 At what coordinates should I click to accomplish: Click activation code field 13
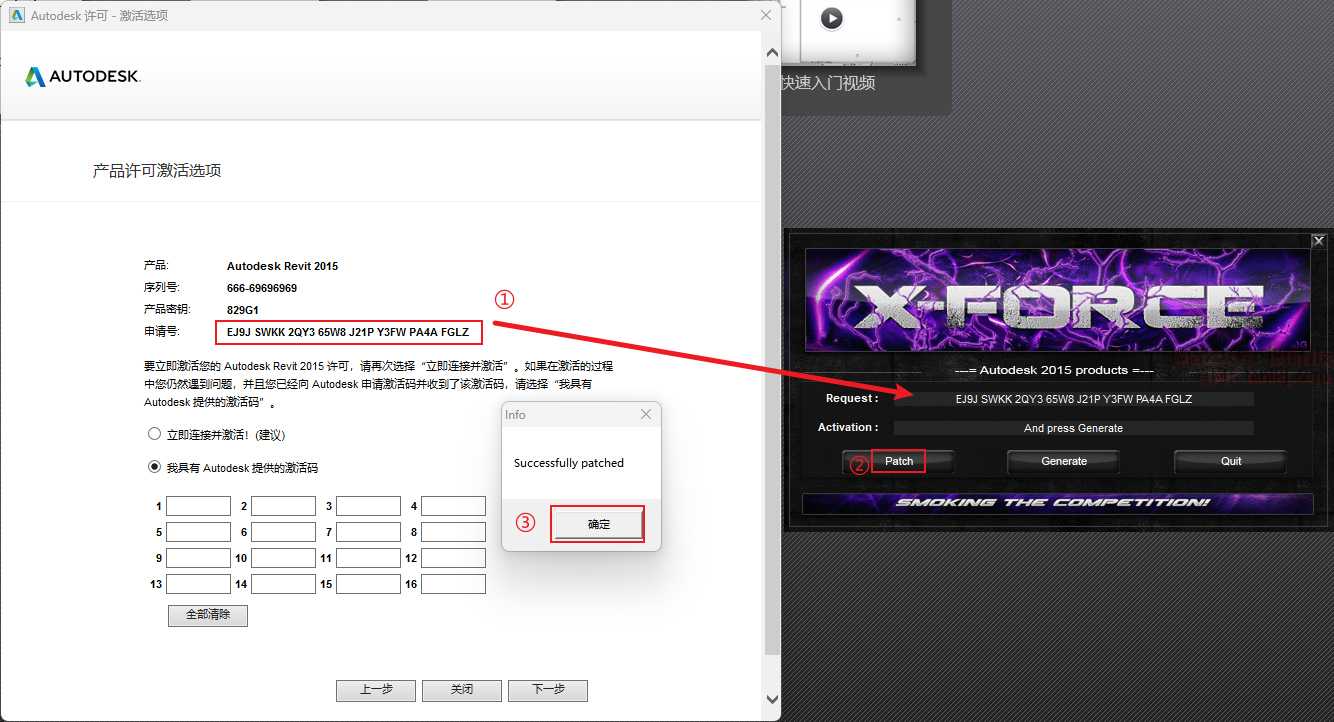coord(198,584)
